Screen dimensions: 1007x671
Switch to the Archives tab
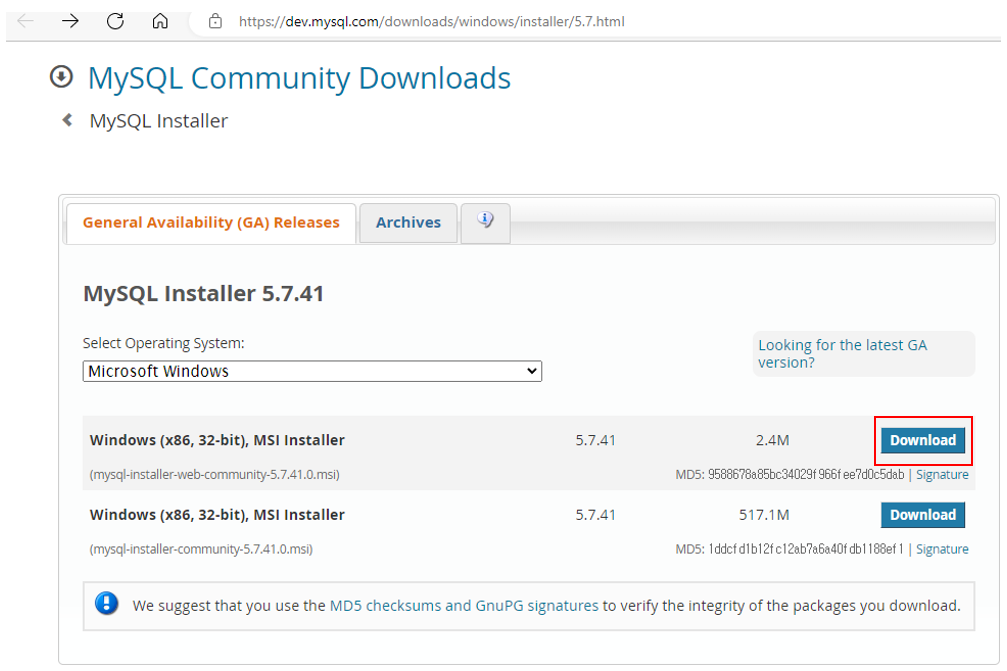[408, 223]
